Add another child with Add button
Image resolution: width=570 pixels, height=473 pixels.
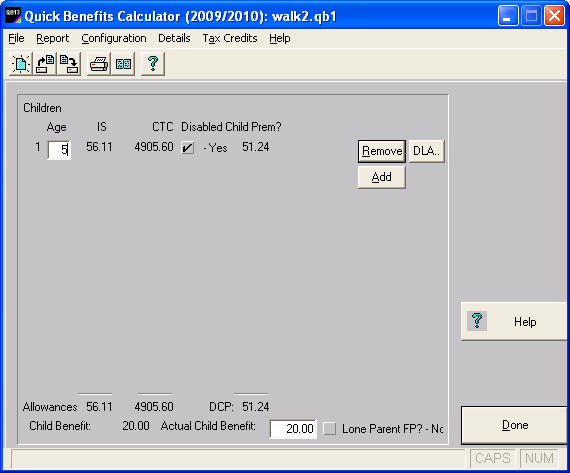click(382, 177)
